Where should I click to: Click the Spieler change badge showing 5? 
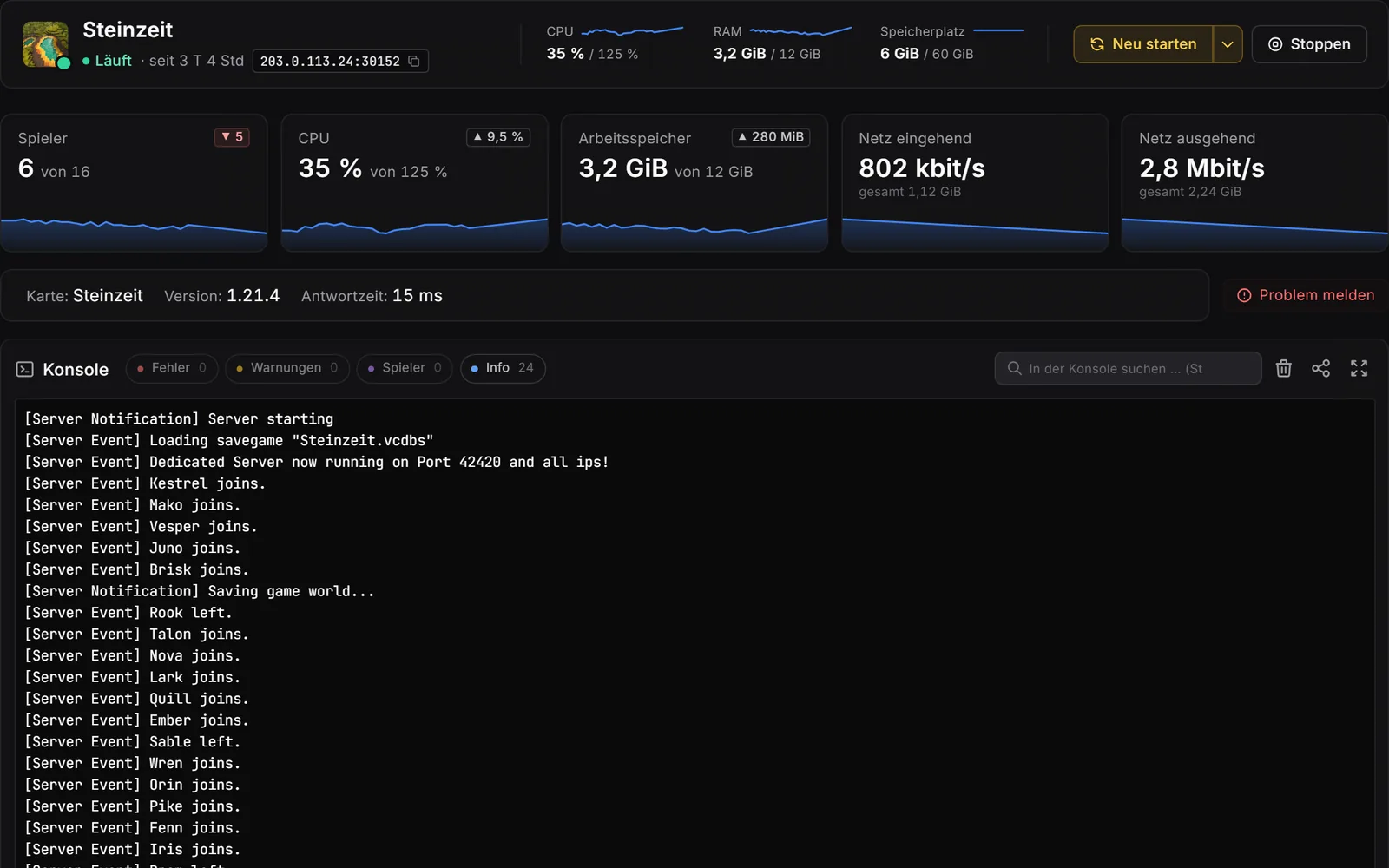232,137
